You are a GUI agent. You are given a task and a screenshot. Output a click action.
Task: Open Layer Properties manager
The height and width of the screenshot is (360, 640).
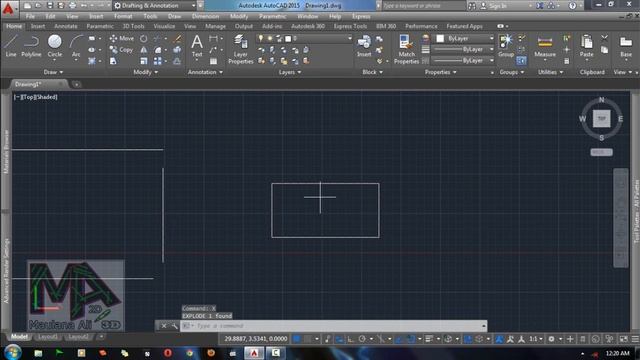point(240,49)
